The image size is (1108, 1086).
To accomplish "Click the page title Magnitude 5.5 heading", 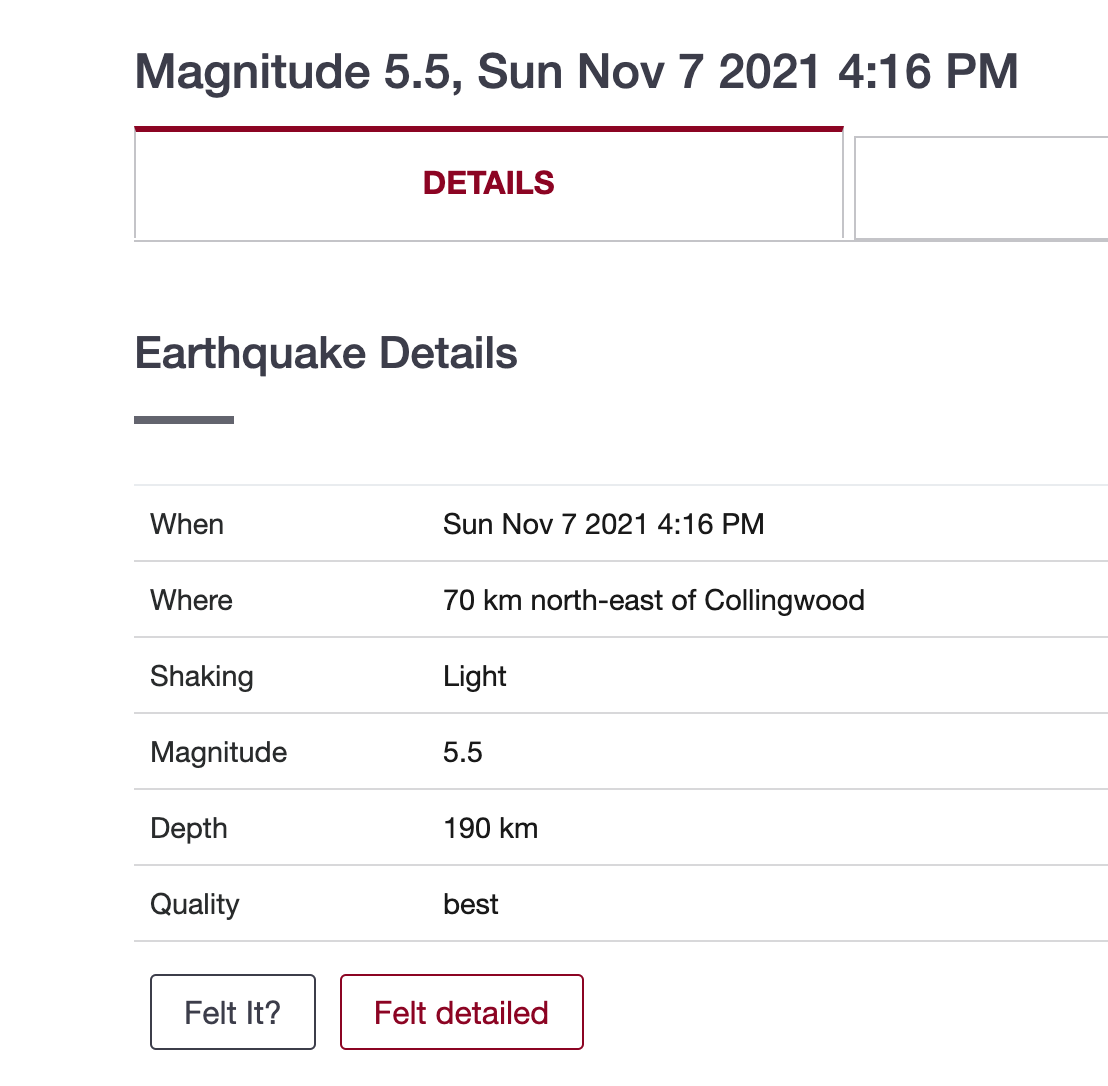I will tap(576, 72).
